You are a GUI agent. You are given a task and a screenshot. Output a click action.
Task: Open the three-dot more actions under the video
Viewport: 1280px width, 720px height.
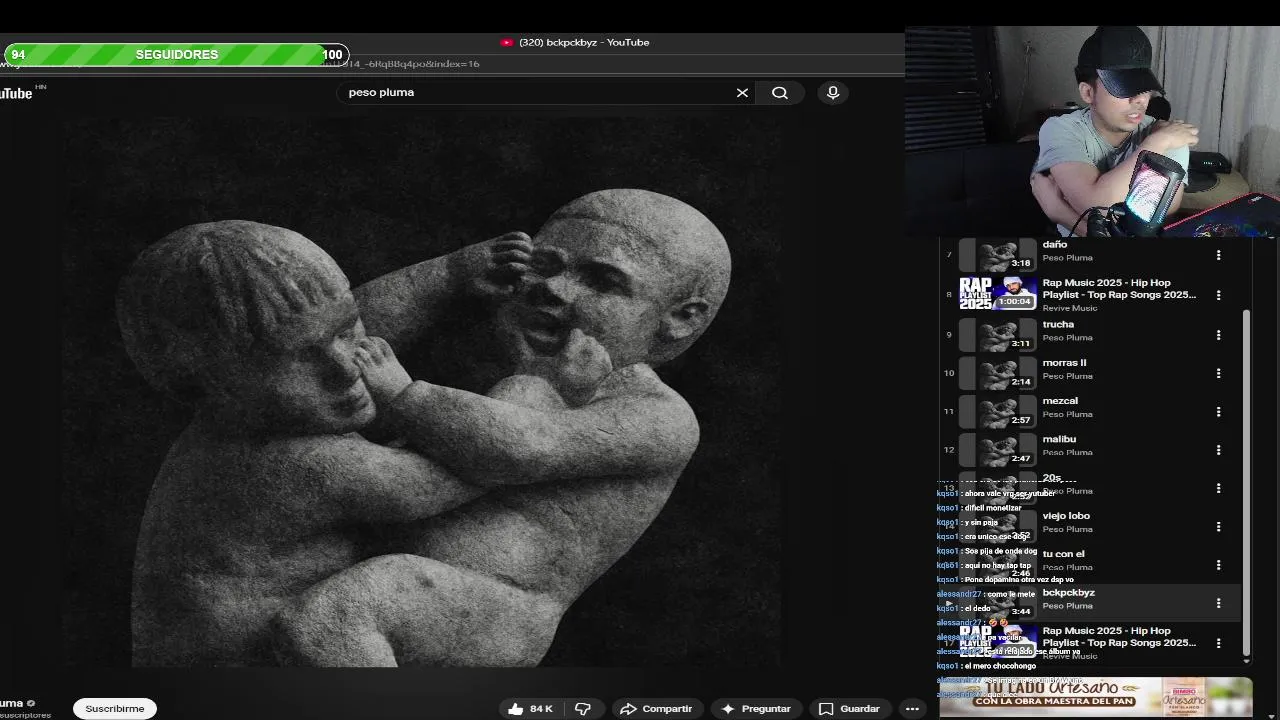[x=912, y=709]
